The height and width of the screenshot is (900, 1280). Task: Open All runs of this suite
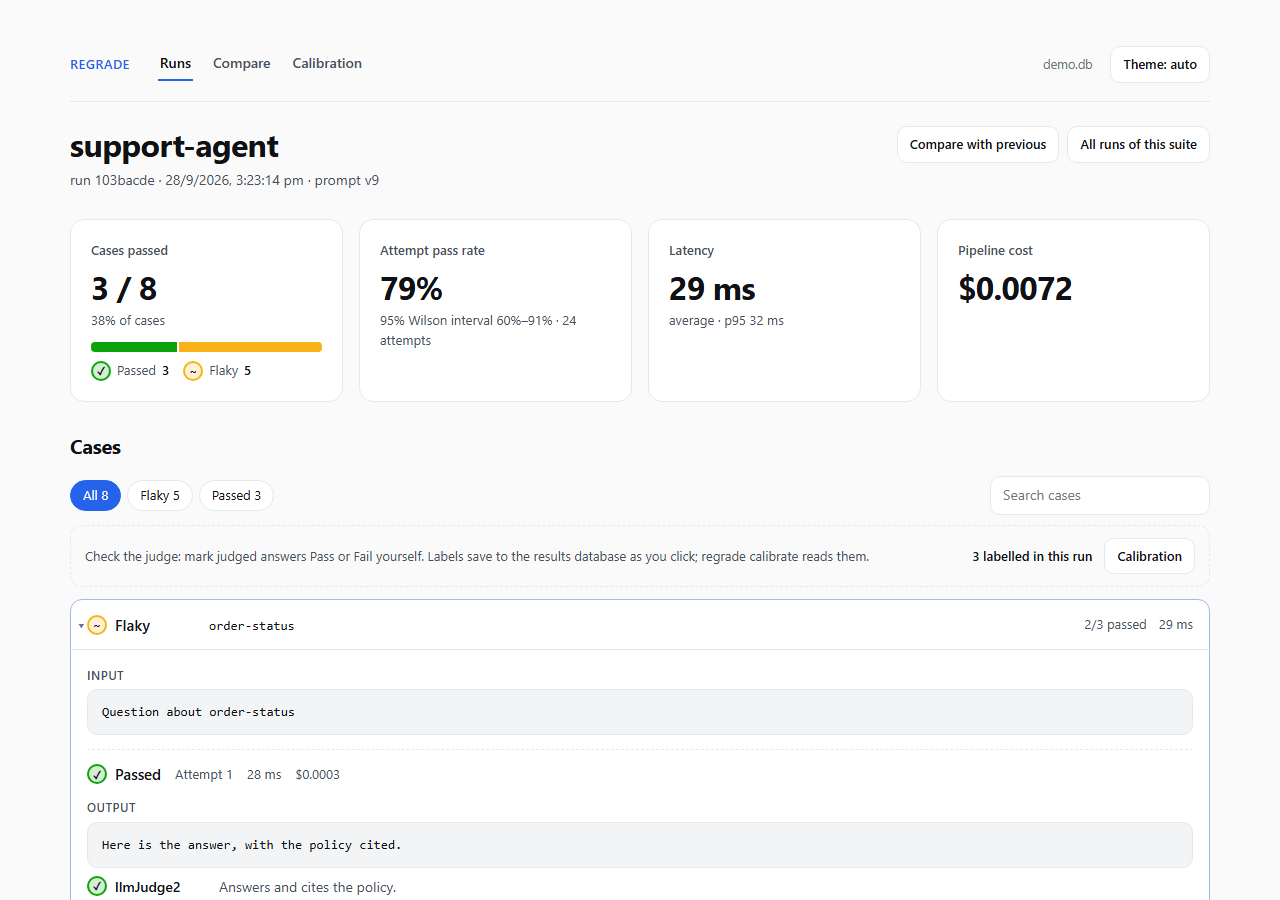pyautogui.click(x=1138, y=144)
